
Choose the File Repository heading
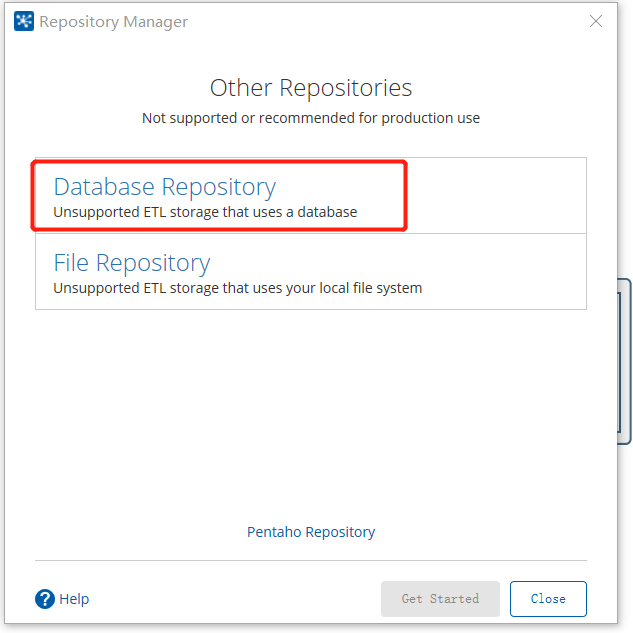pos(131,263)
